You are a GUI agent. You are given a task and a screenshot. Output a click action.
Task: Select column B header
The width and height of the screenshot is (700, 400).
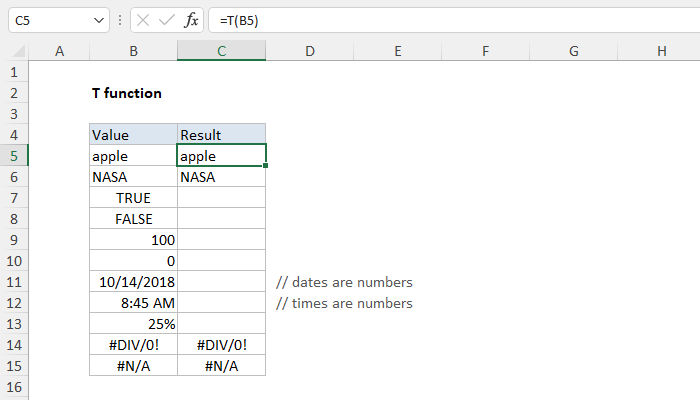pyautogui.click(x=133, y=51)
